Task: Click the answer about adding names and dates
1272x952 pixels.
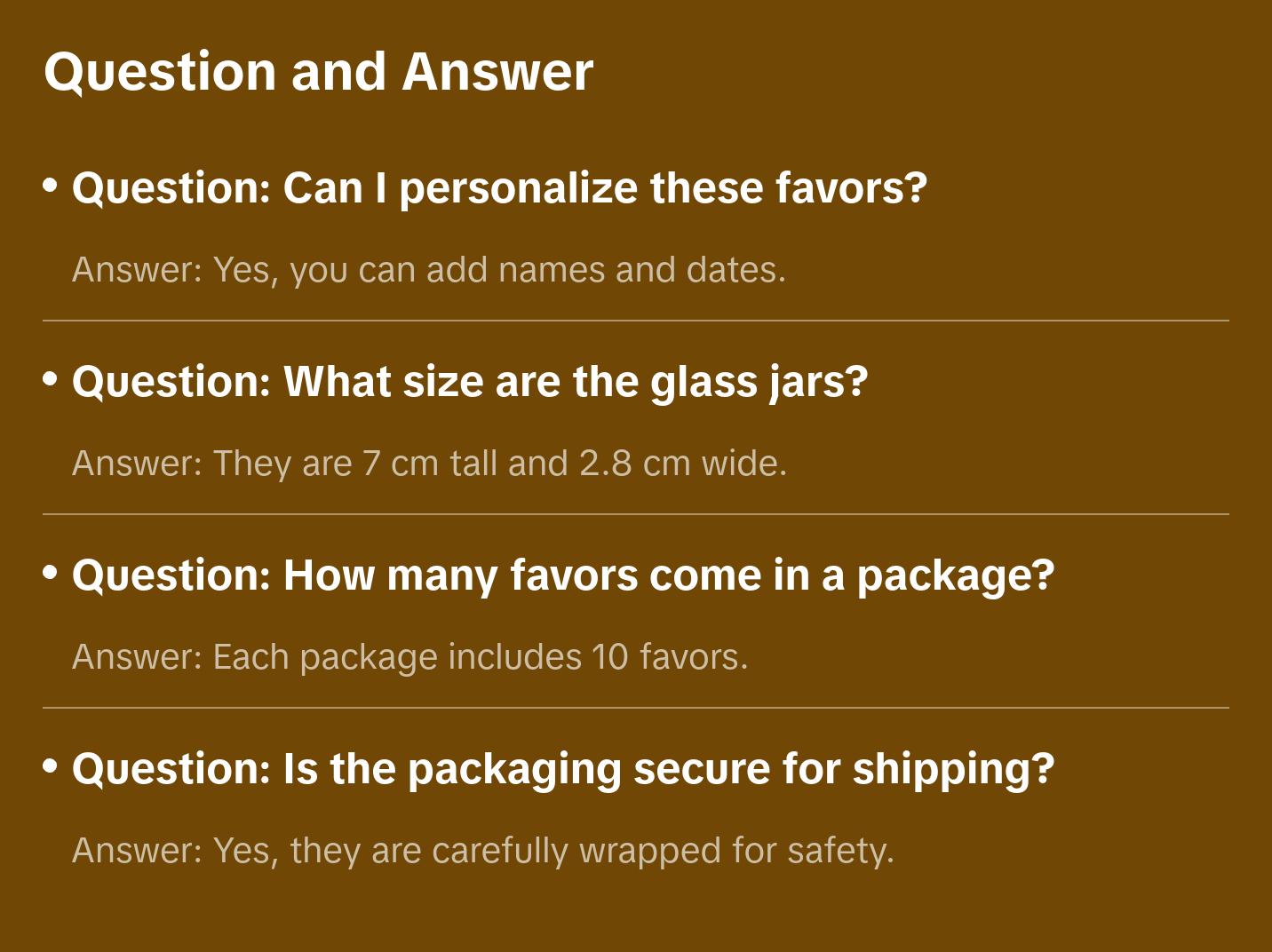Action: tap(429, 270)
